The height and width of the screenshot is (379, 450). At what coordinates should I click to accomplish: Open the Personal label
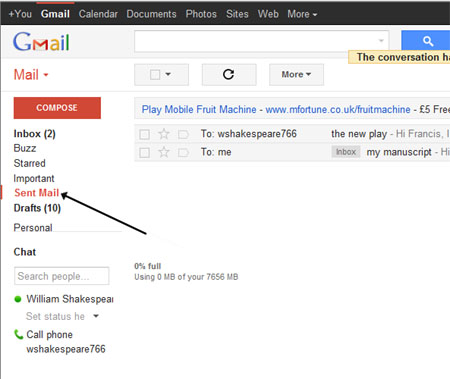(33, 228)
